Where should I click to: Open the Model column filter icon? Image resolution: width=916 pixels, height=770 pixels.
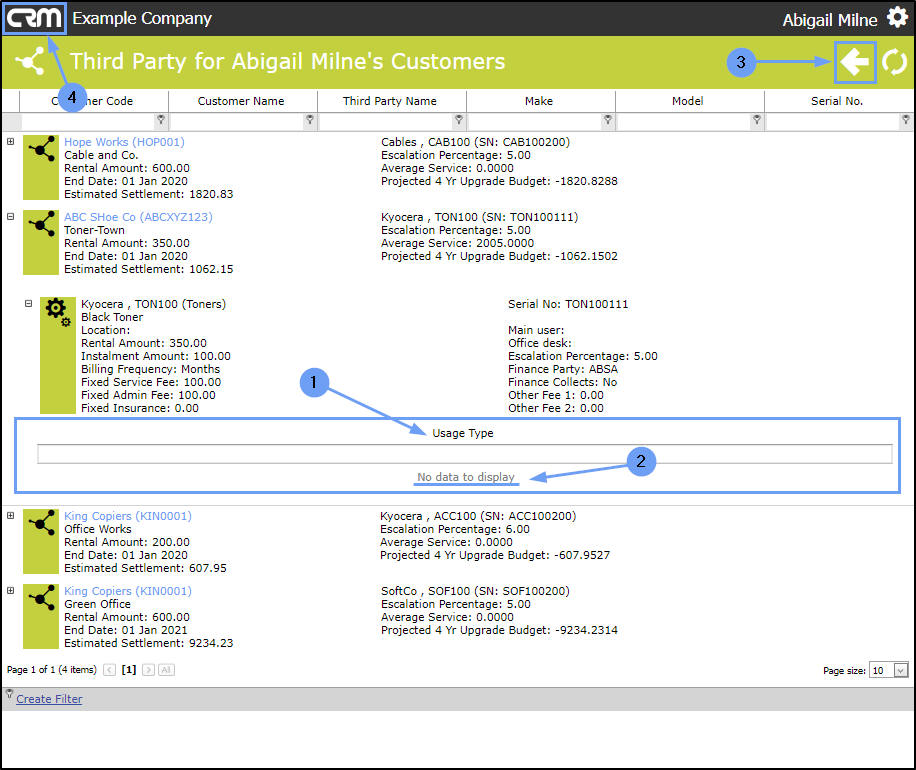coord(757,120)
